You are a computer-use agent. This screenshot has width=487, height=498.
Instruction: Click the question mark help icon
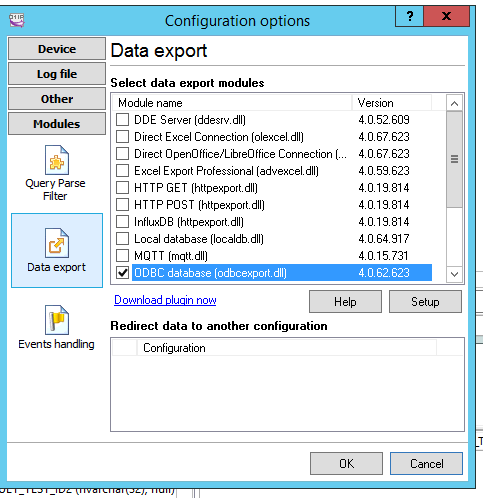coord(409,16)
